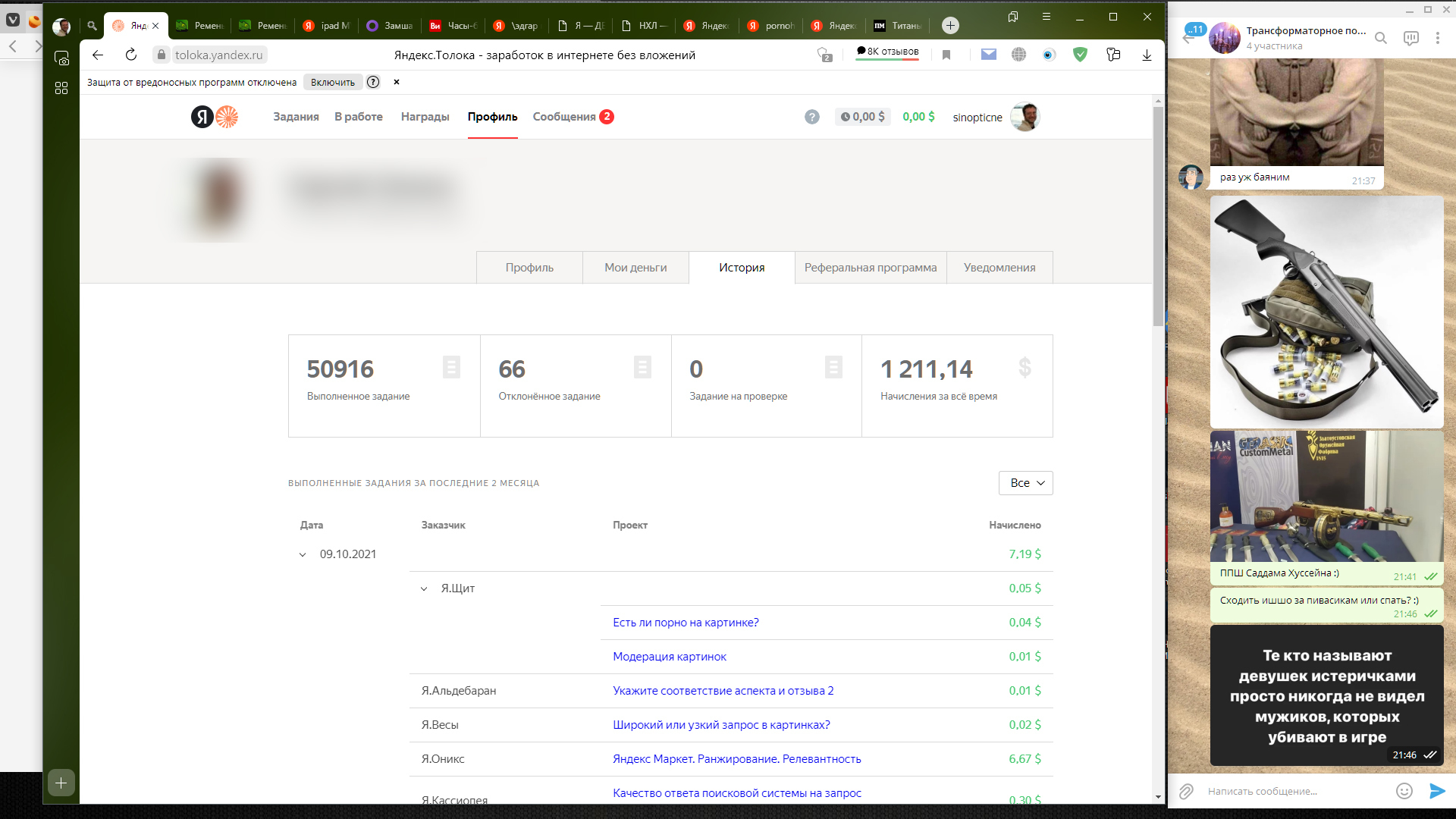Open the Все filter dropdown
The height and width of the screenshot is (819, 1456).
click(x=1026, y=483)
